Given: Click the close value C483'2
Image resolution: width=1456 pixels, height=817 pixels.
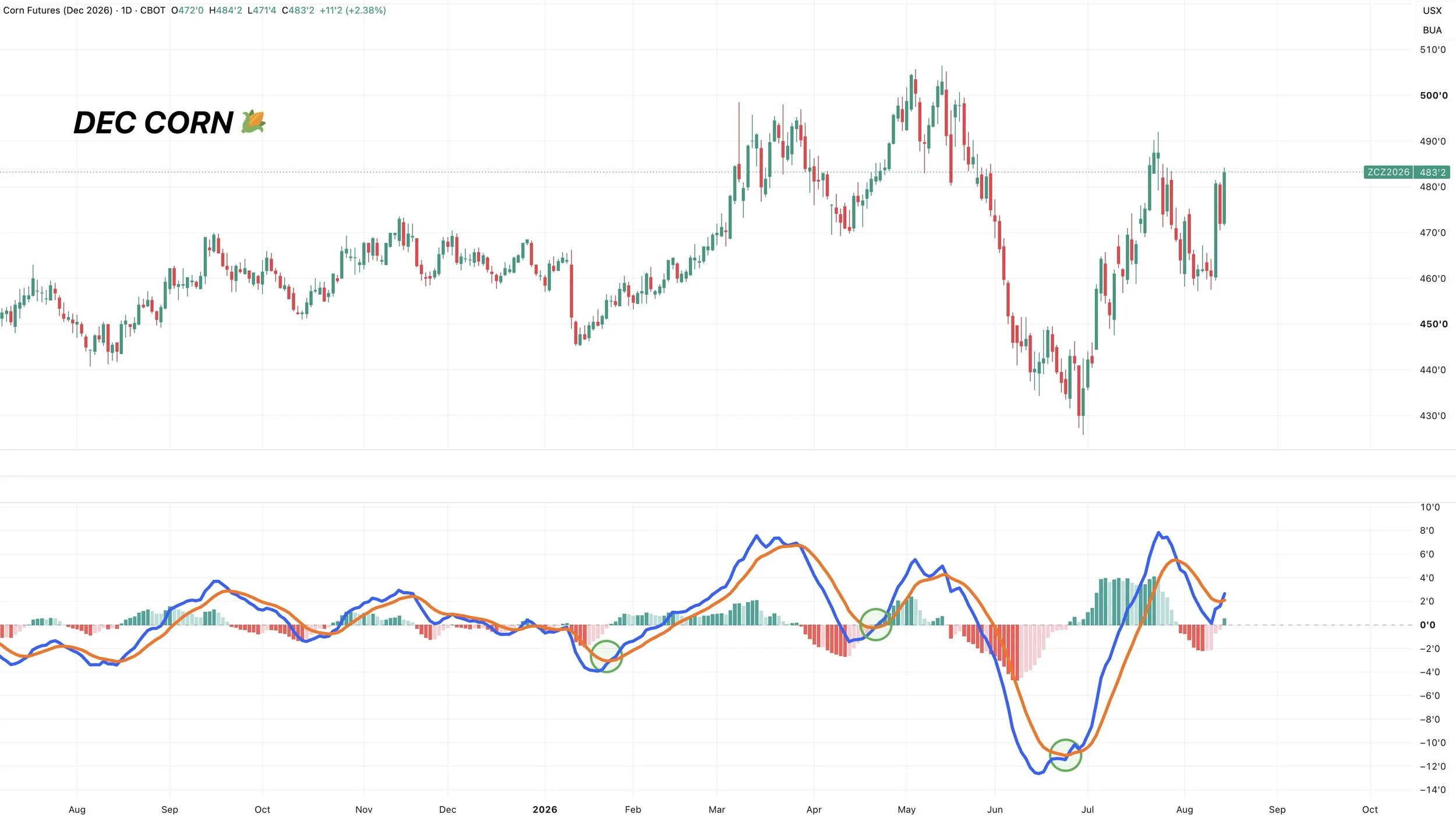Looking at the screenshot, I should click(298, 10).
